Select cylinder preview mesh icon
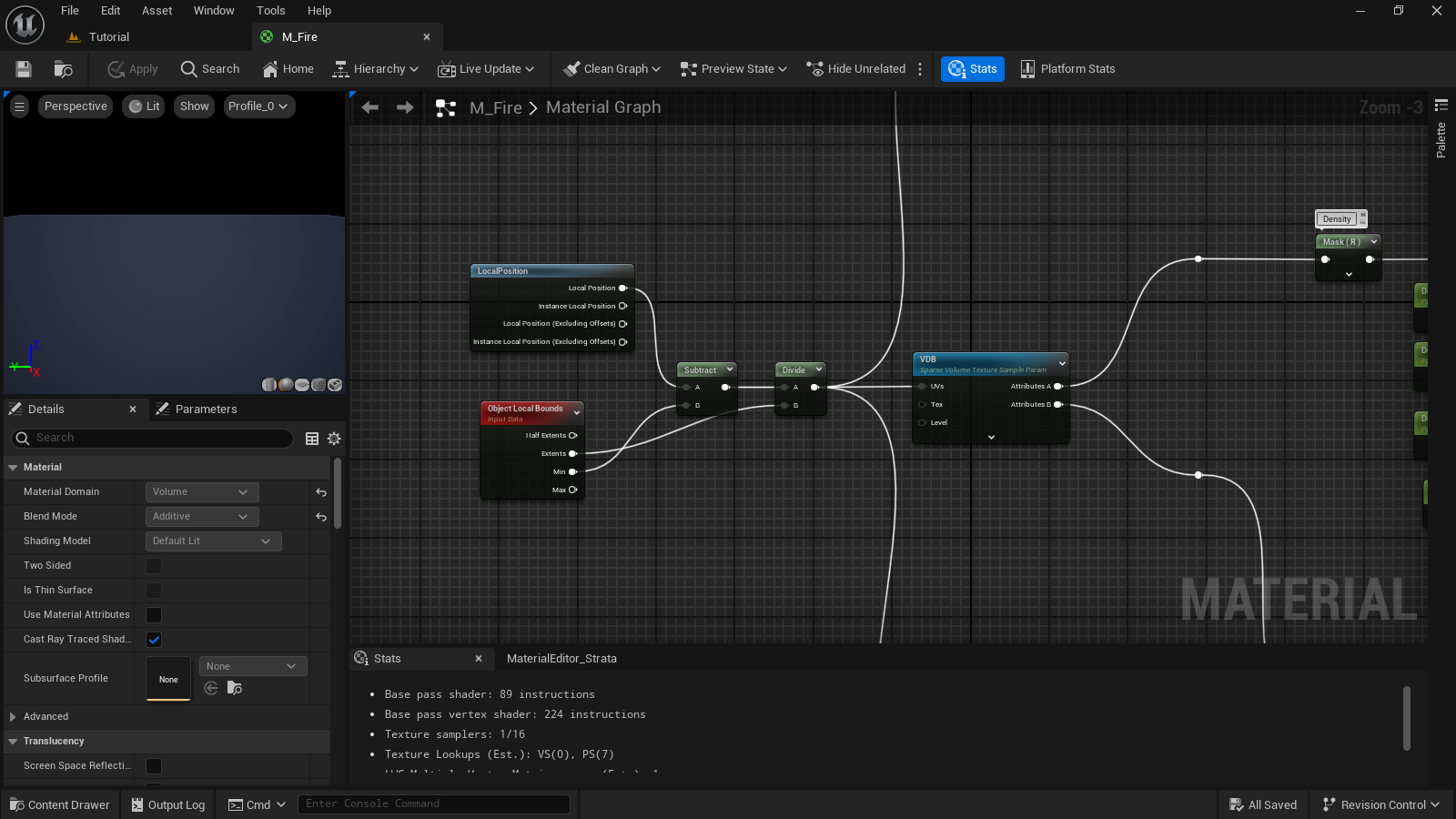Screen dimensions: 1456x819 point(269,385)
